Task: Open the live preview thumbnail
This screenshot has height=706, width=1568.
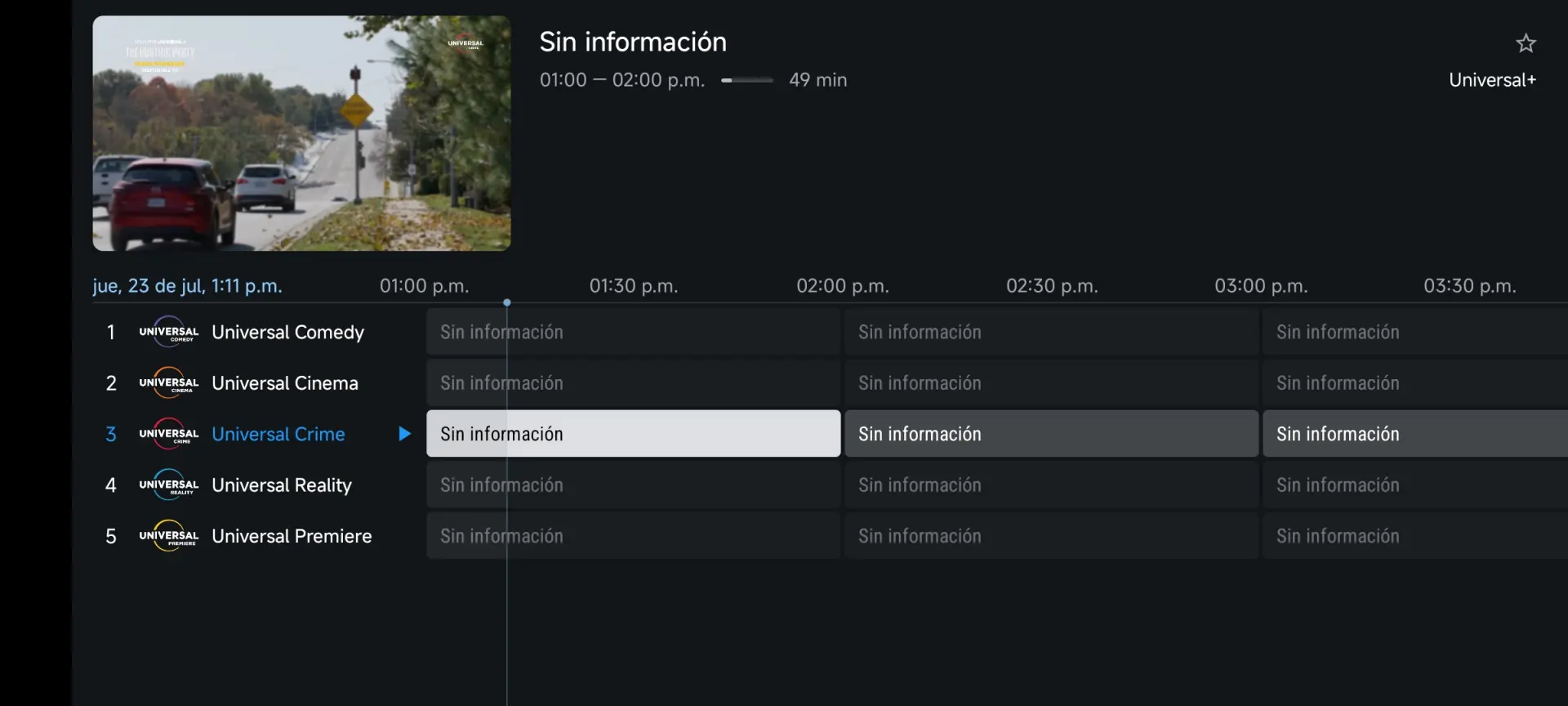Action: [x=301, y=133]
